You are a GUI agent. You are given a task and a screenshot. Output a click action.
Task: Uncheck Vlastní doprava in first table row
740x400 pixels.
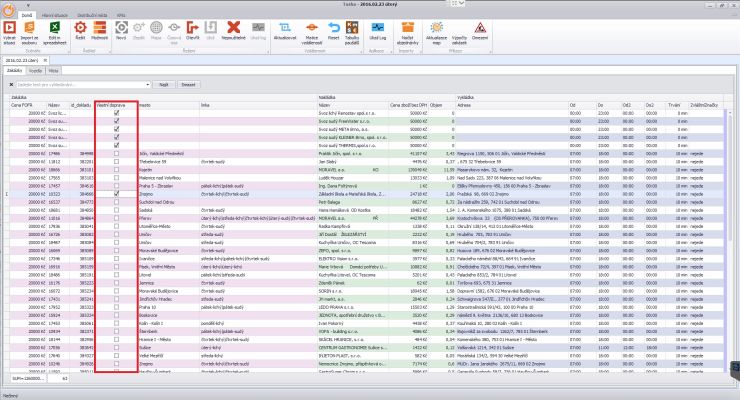coord(117,113)
